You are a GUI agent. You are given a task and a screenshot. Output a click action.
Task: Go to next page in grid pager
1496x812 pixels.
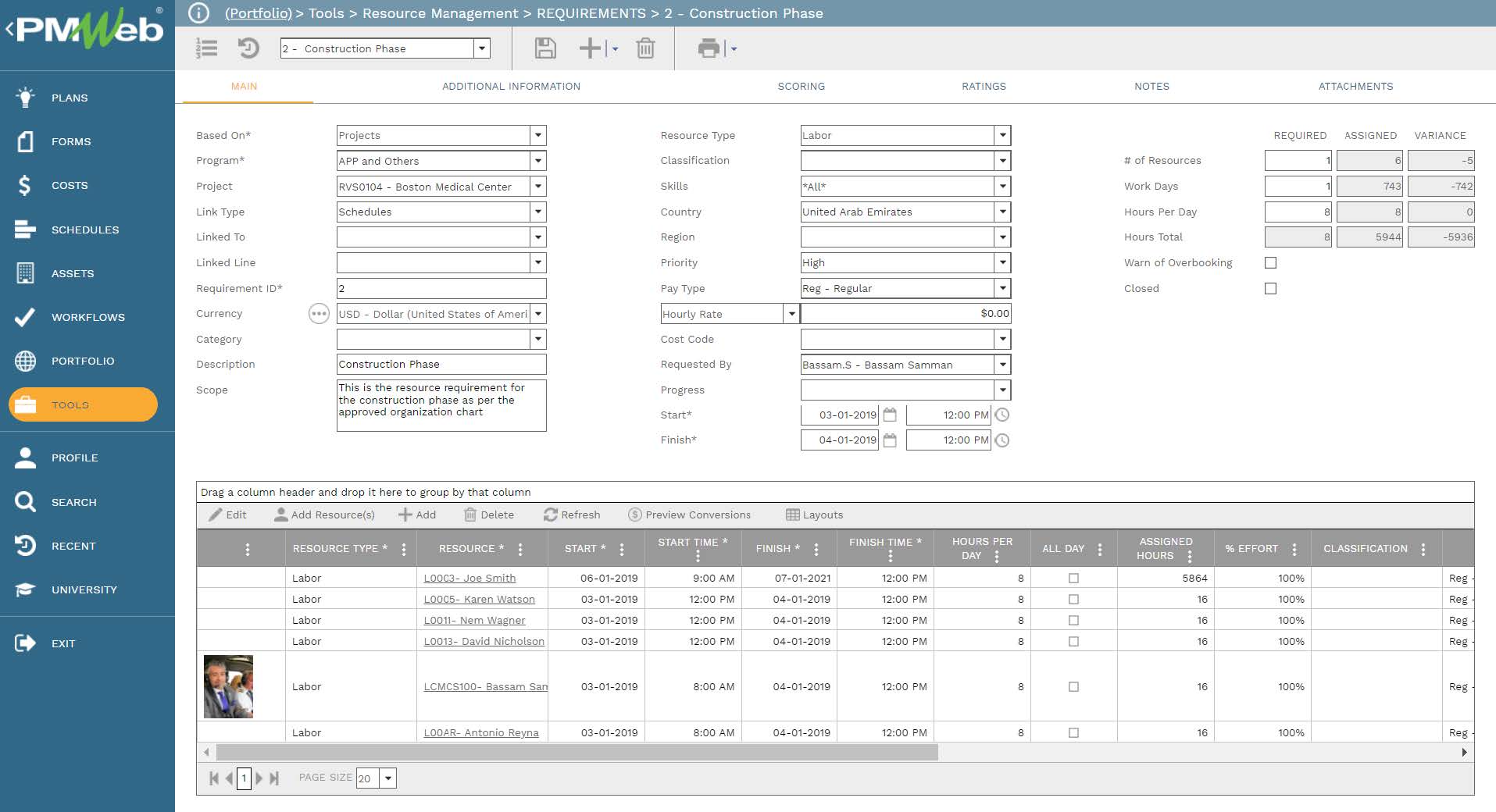click(x=259, y=778)
